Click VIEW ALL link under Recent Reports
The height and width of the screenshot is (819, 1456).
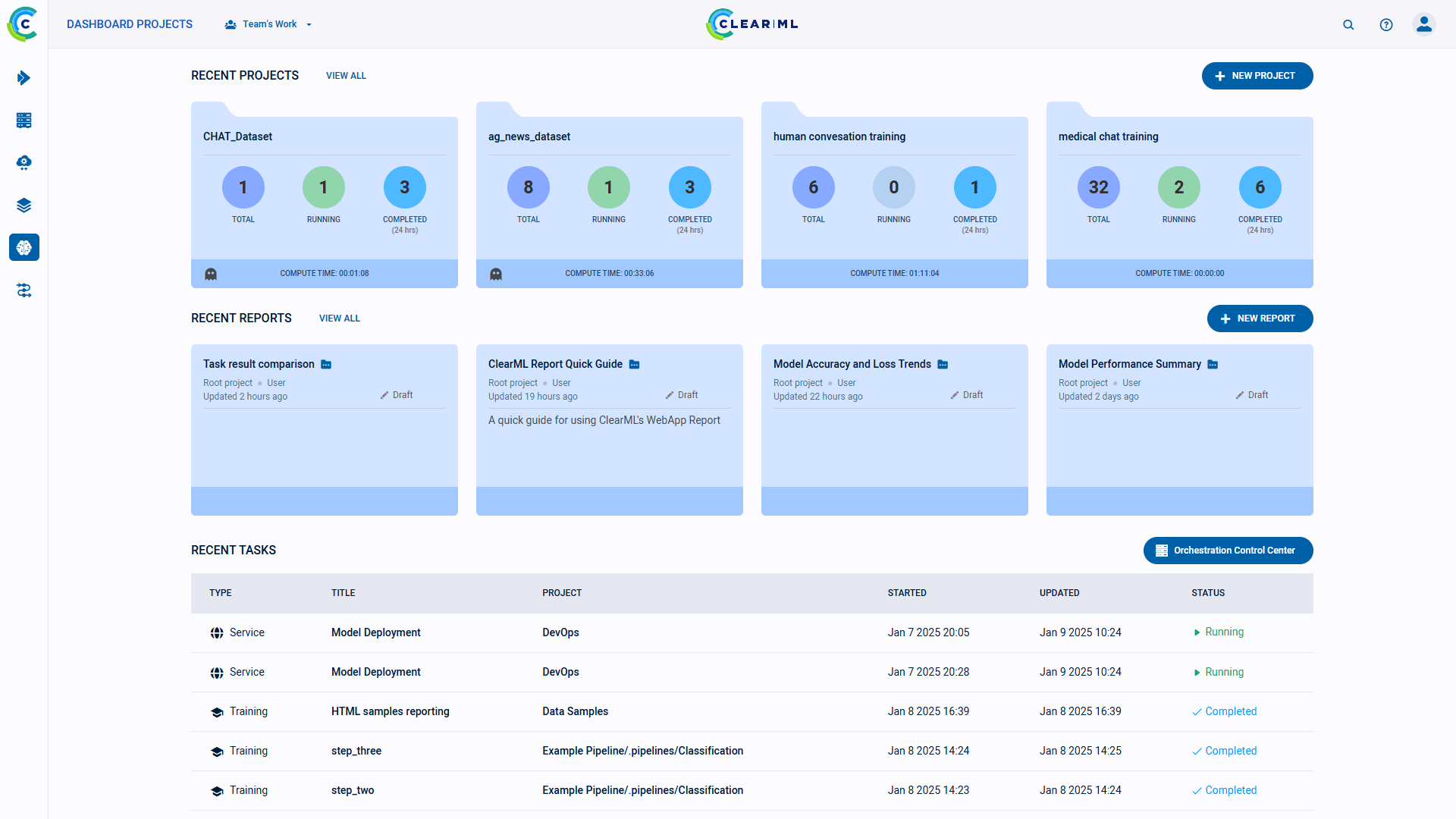click(339, 318)
